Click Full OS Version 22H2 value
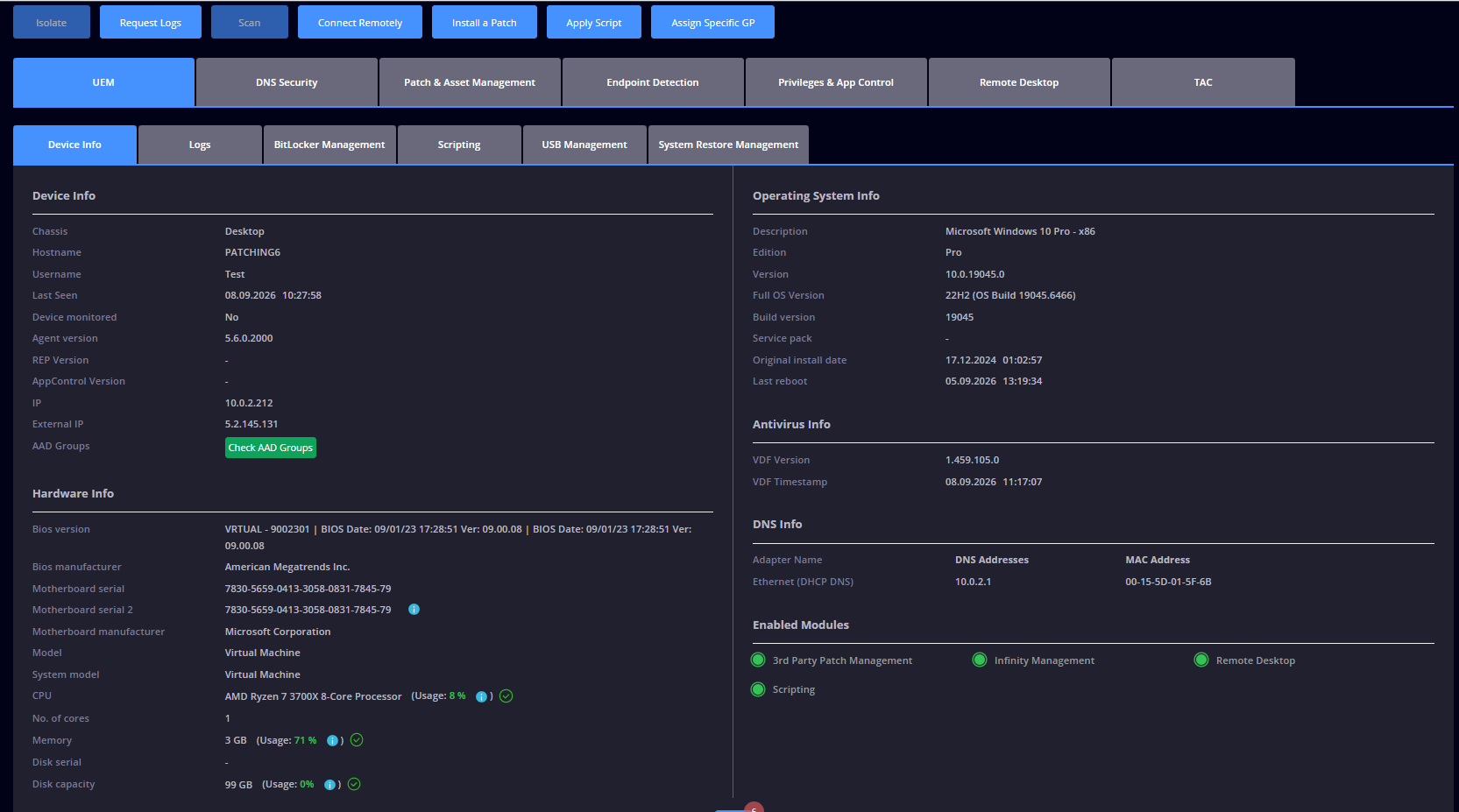 pos(1010,295)
